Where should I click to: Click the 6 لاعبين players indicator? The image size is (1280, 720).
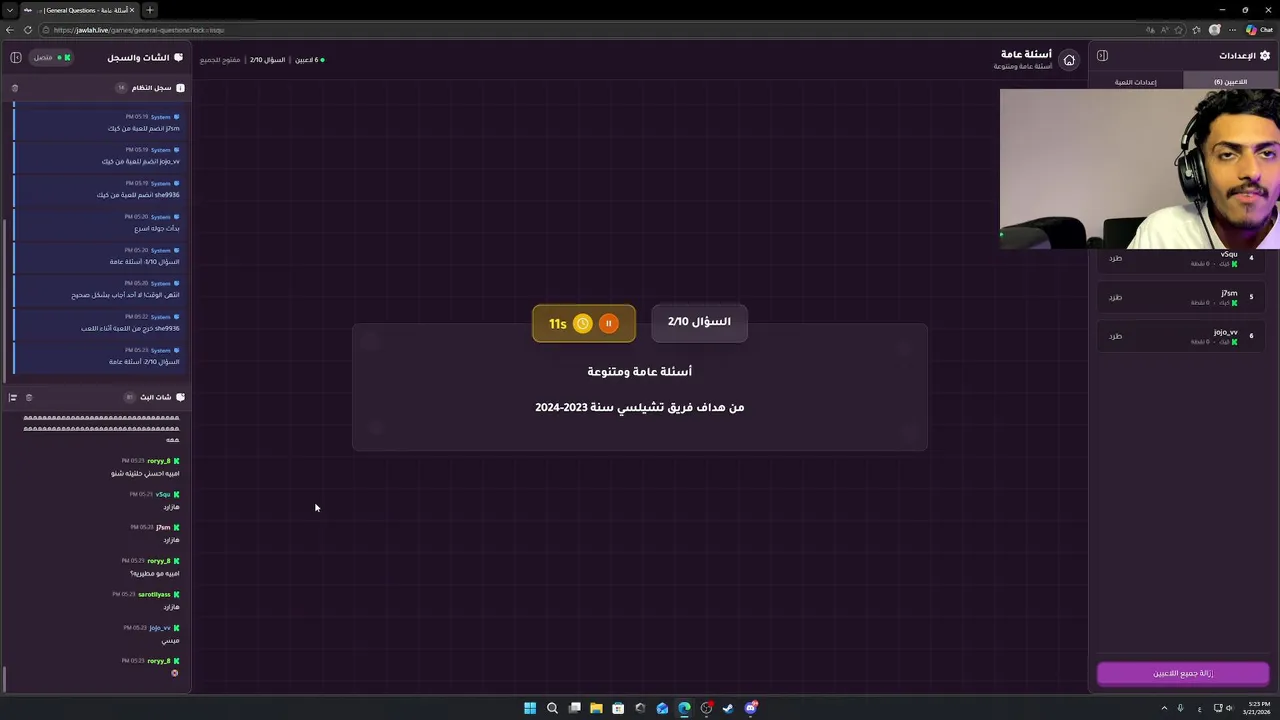pyautogui.click(x=308, y=60)
